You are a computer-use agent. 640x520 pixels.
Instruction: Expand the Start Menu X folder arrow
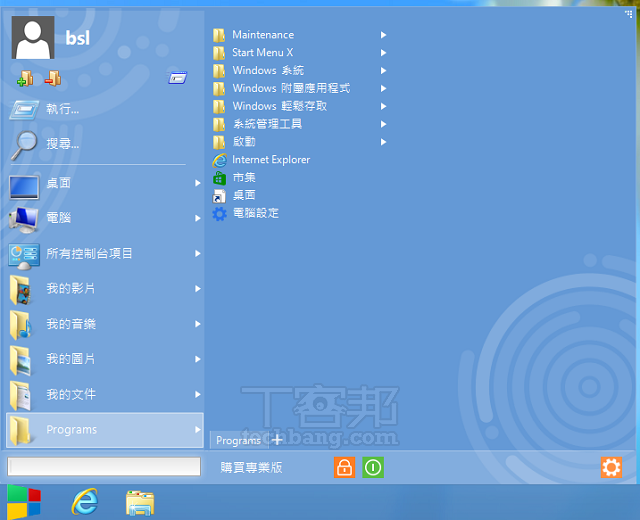point(383,53)
